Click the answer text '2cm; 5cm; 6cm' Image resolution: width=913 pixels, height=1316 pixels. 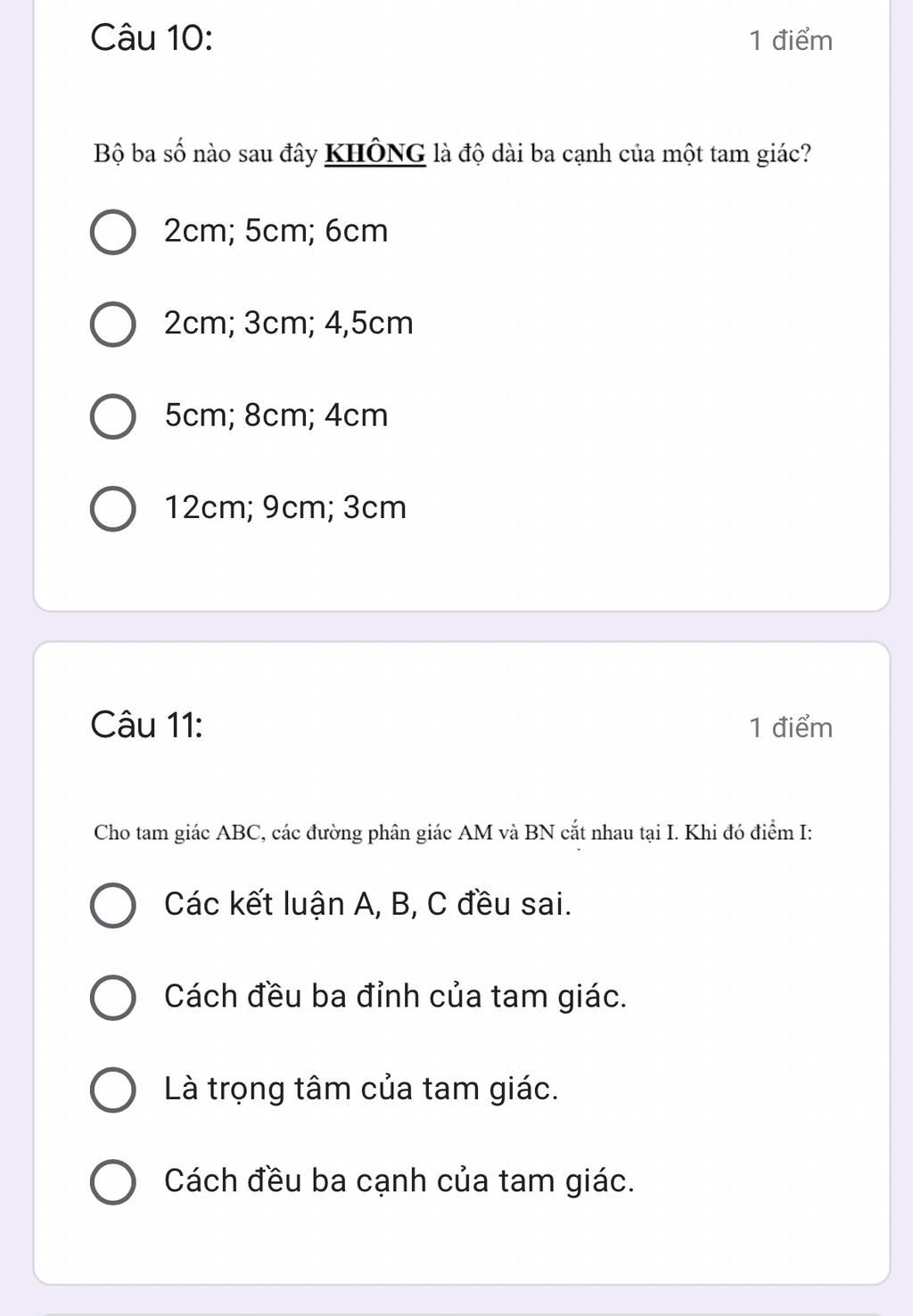click(x=276, y=231)
